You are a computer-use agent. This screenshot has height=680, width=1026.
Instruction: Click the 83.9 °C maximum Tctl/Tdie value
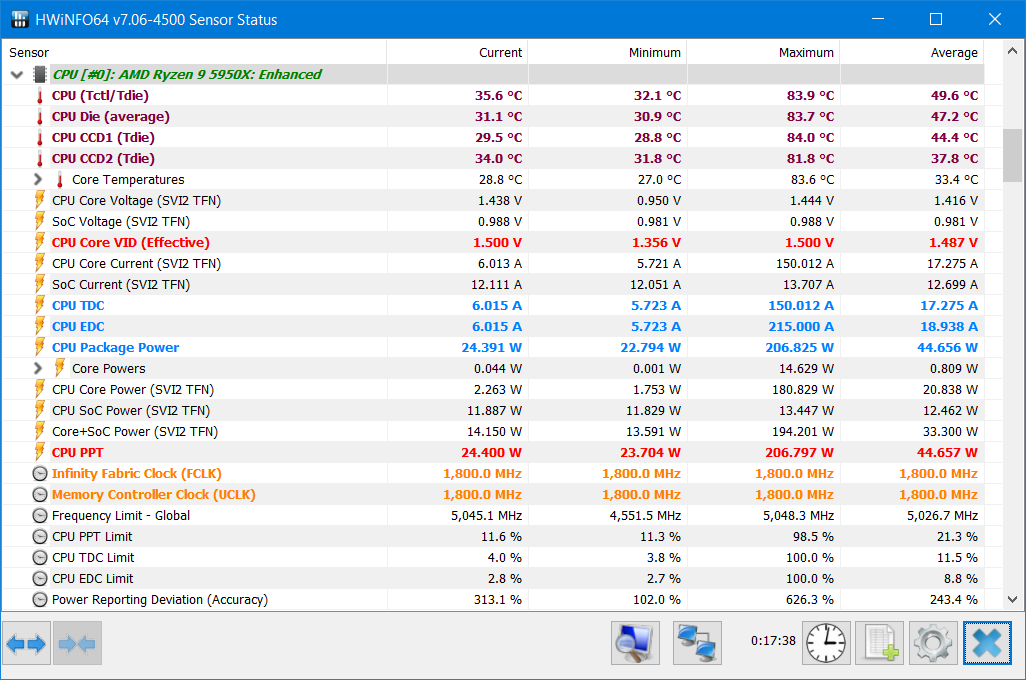click(810, 96)
